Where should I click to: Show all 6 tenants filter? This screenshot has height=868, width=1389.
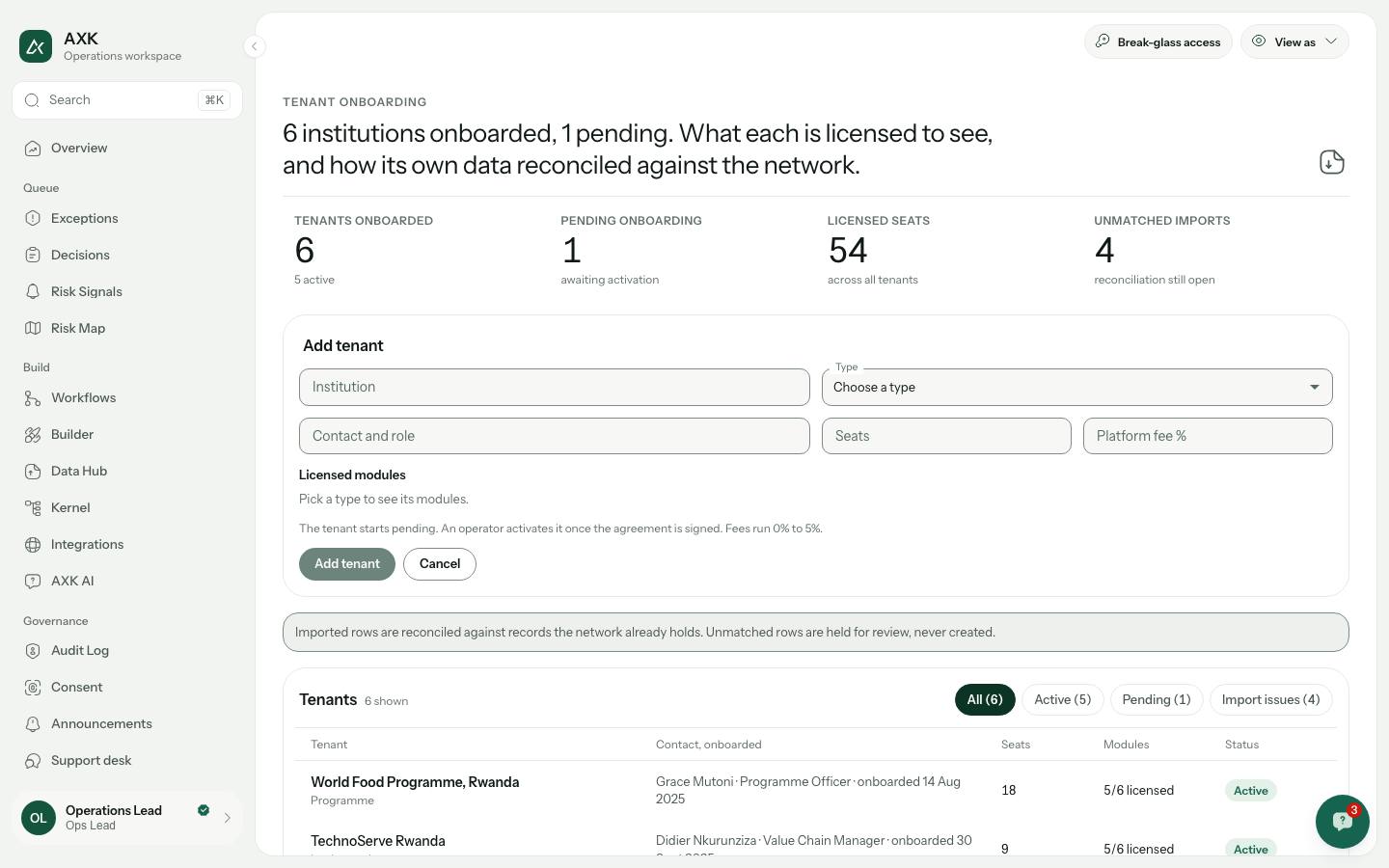985,700
